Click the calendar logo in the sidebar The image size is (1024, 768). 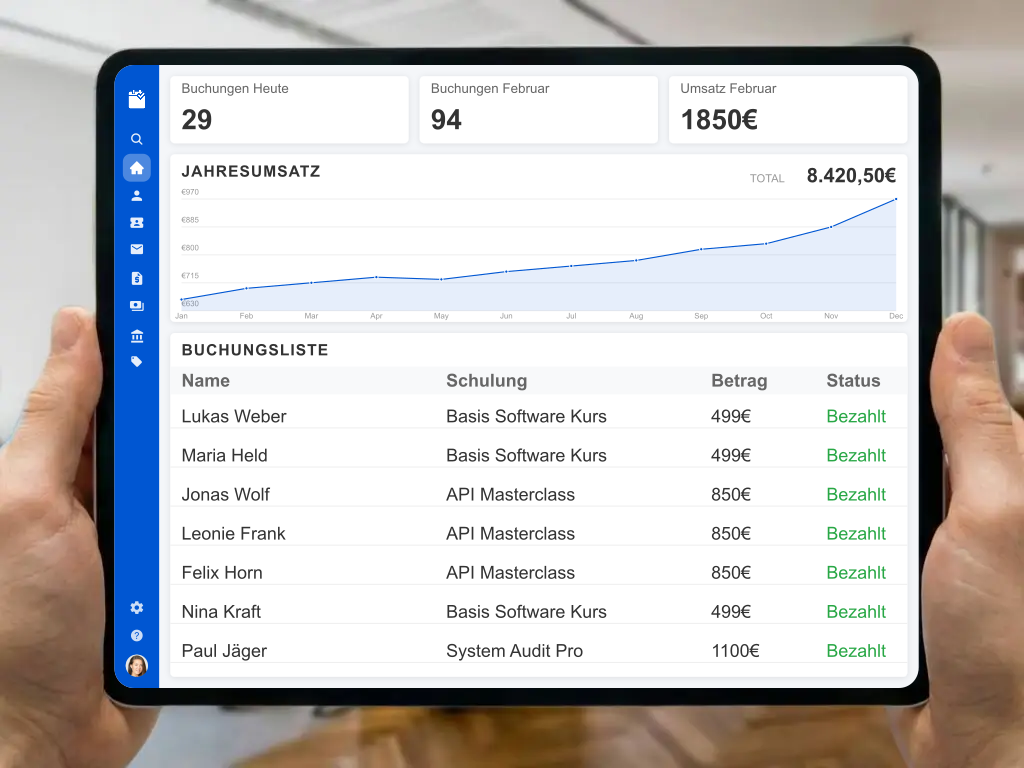[x=137, y=98]
